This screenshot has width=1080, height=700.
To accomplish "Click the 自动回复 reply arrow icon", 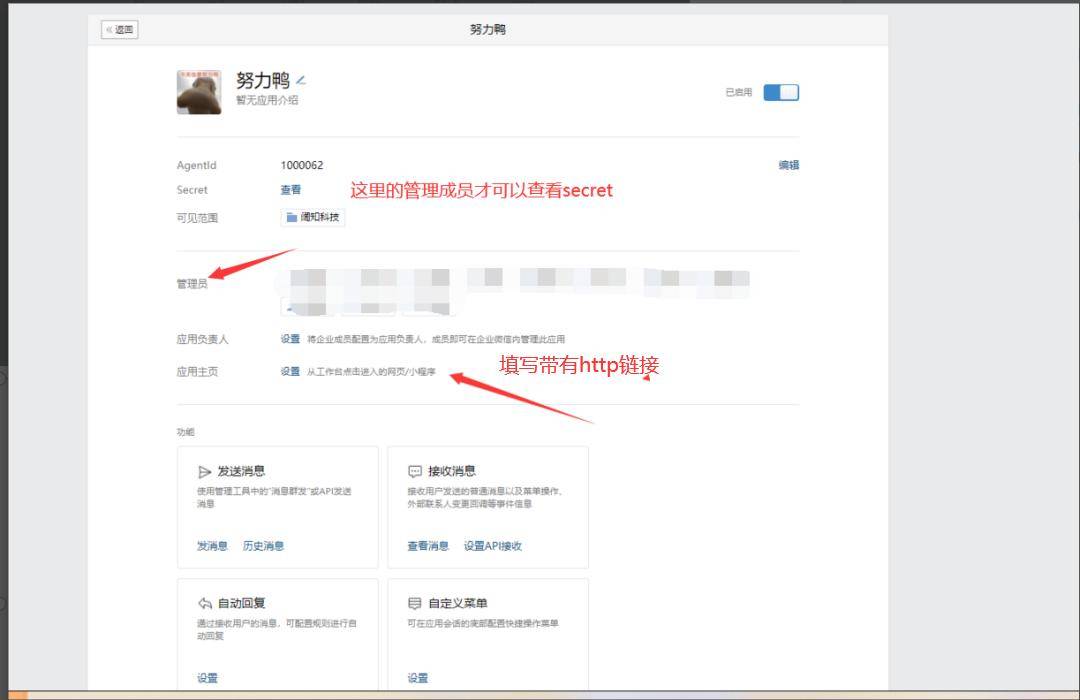I will (x=205, y=603).
